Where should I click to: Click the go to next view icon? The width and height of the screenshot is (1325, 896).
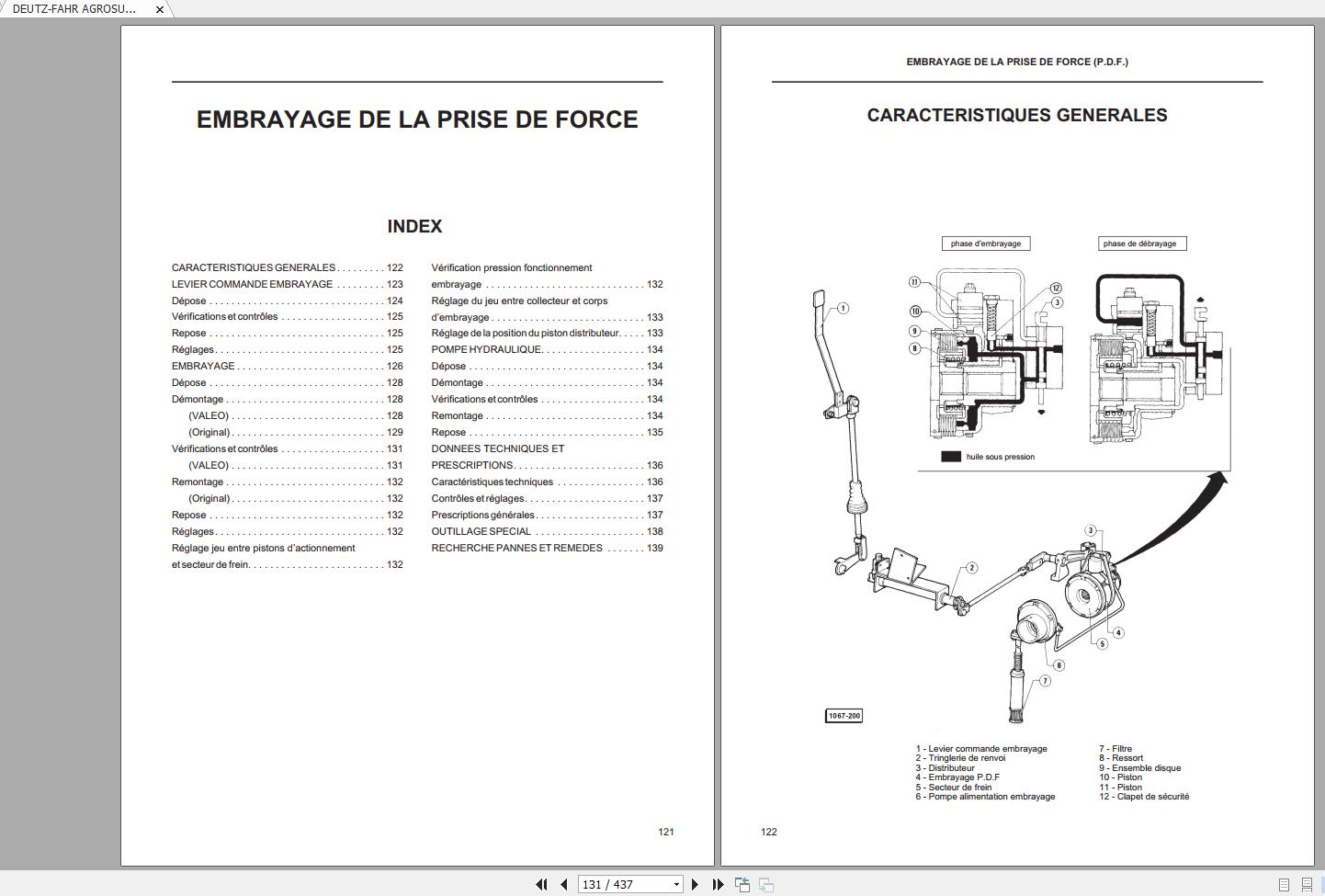tap(766, 884)
